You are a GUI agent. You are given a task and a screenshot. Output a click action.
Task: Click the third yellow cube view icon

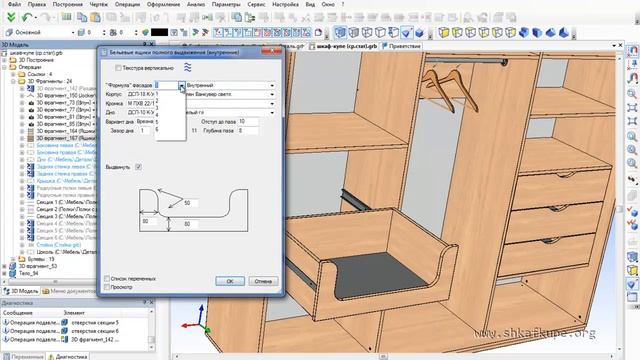coord(470,32)
